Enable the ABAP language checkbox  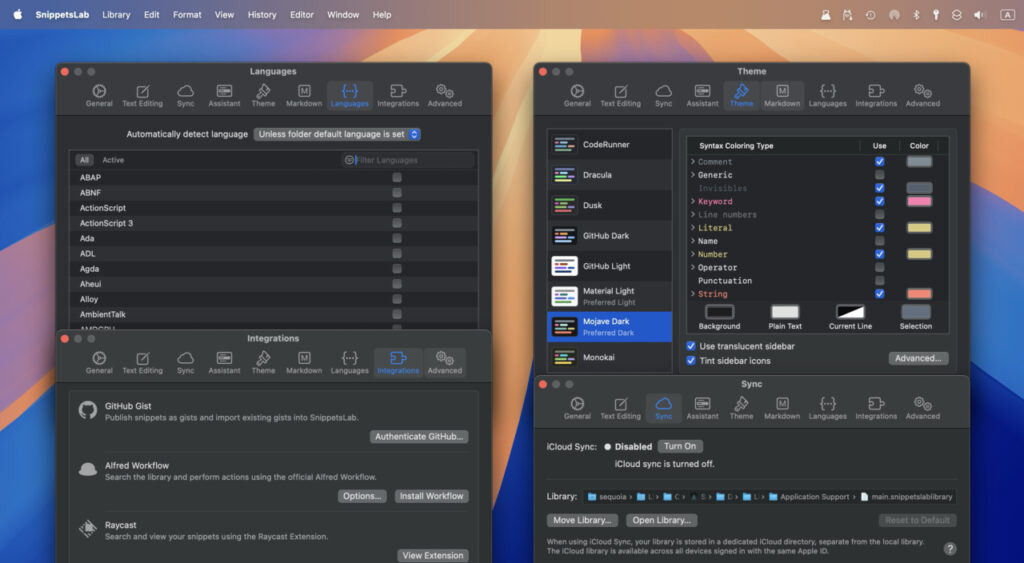[x=397, y=178]
